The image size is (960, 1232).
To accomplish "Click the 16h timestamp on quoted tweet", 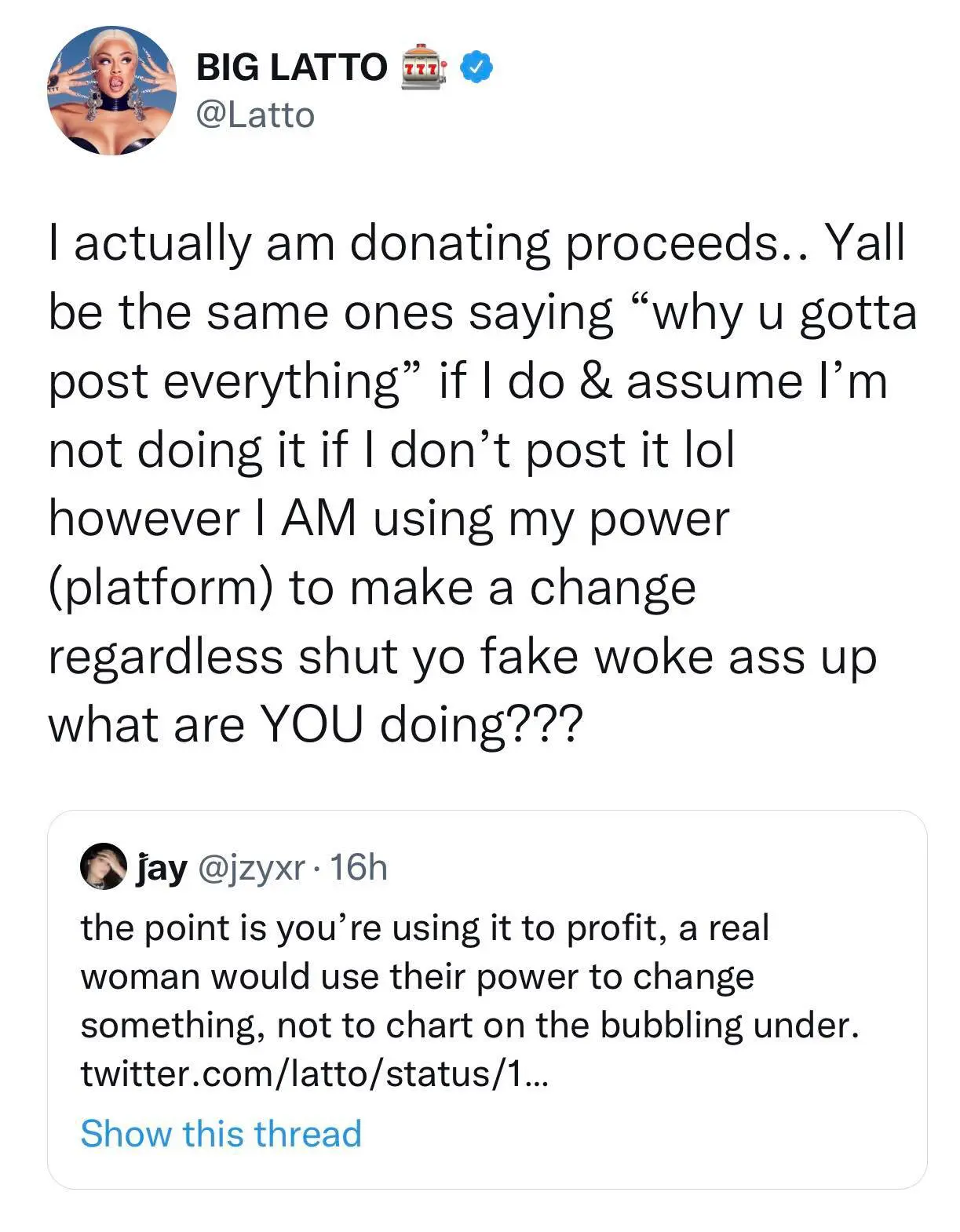I will [x=360, y=868].
